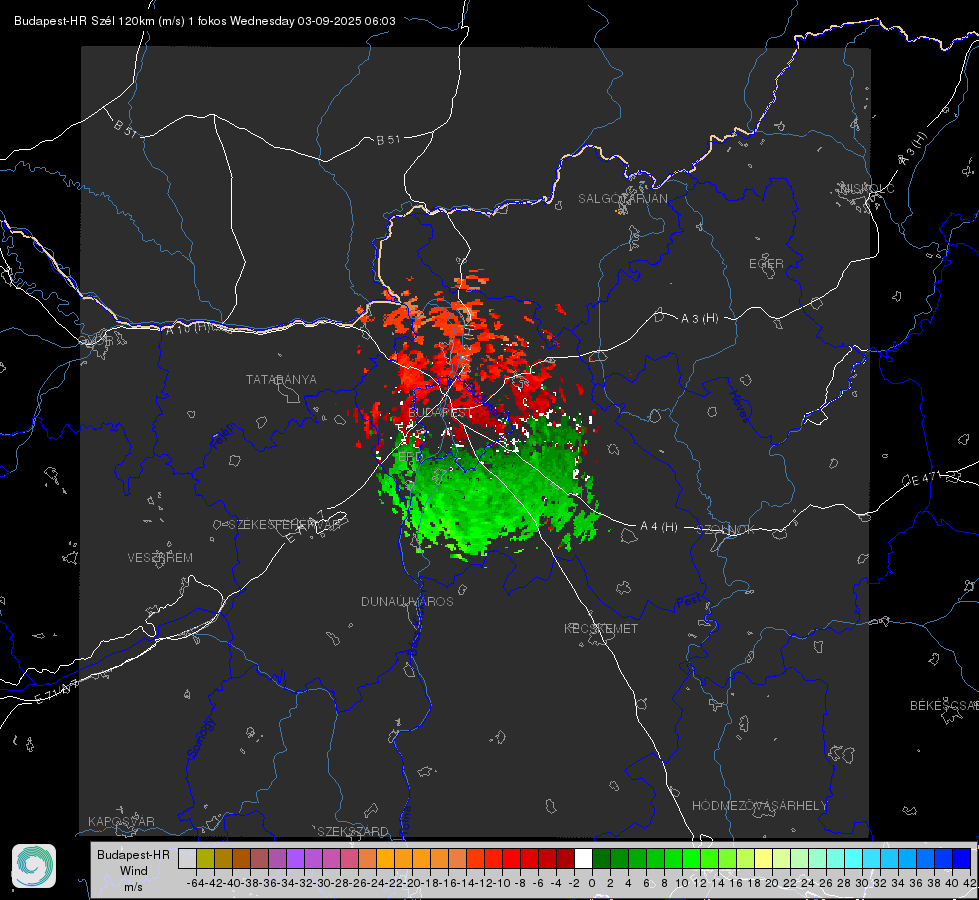Select the 42 value on the wind scale
979x900 pixels.
tap(969, 883)
